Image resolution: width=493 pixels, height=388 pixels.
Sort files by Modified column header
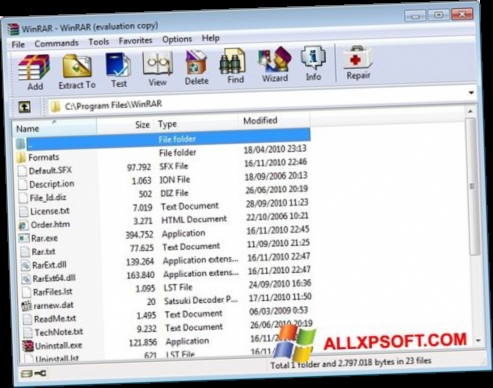pos(274,120)
